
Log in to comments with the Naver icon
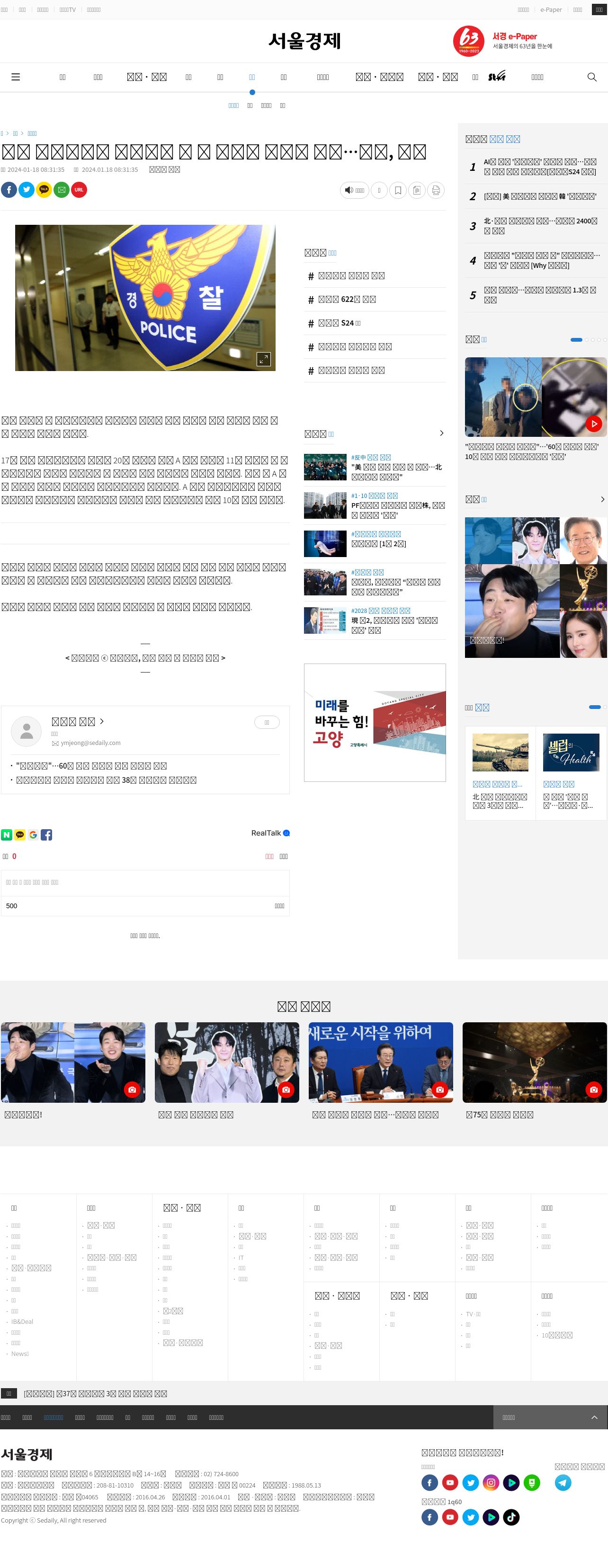click(7, 835)
